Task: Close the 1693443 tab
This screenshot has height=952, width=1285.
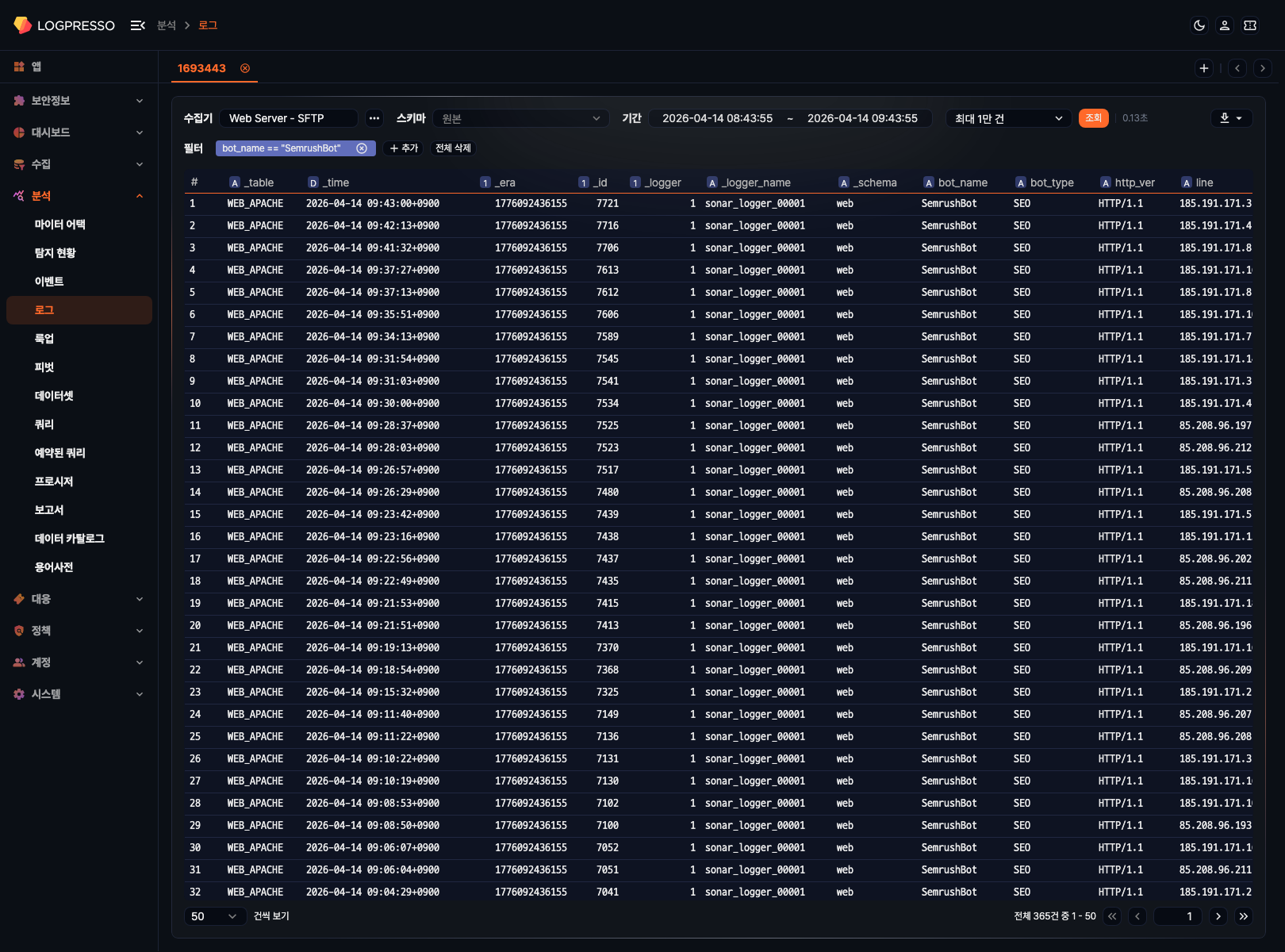Action: point(245,68)
